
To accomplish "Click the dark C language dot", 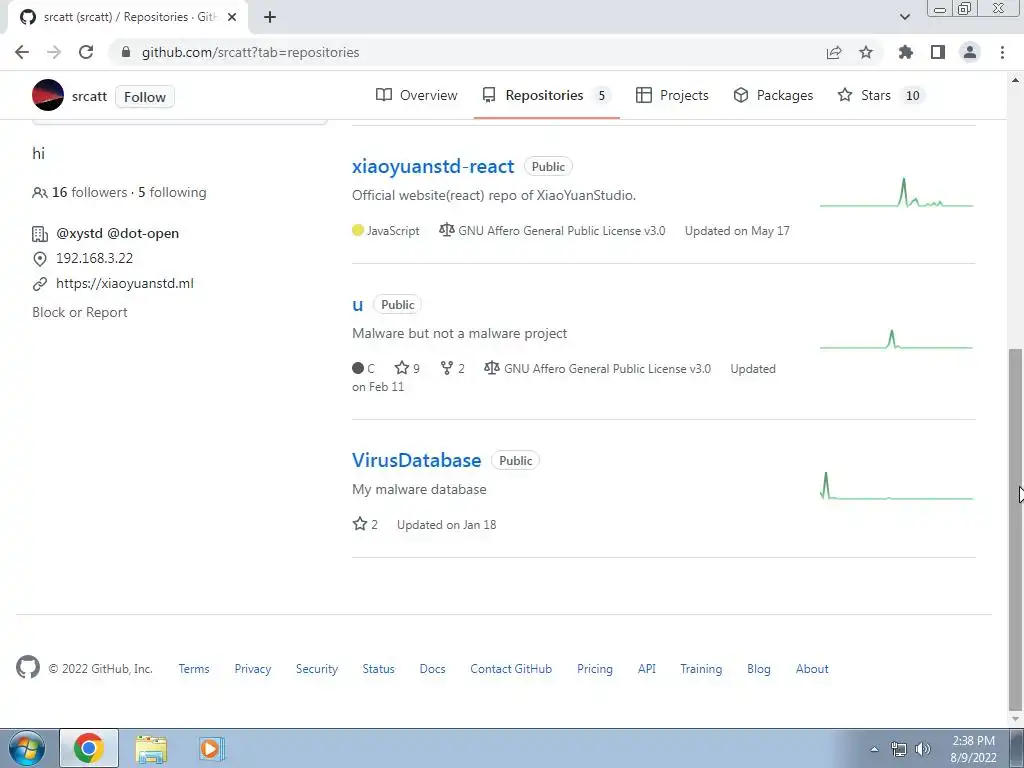I will 358,368.
